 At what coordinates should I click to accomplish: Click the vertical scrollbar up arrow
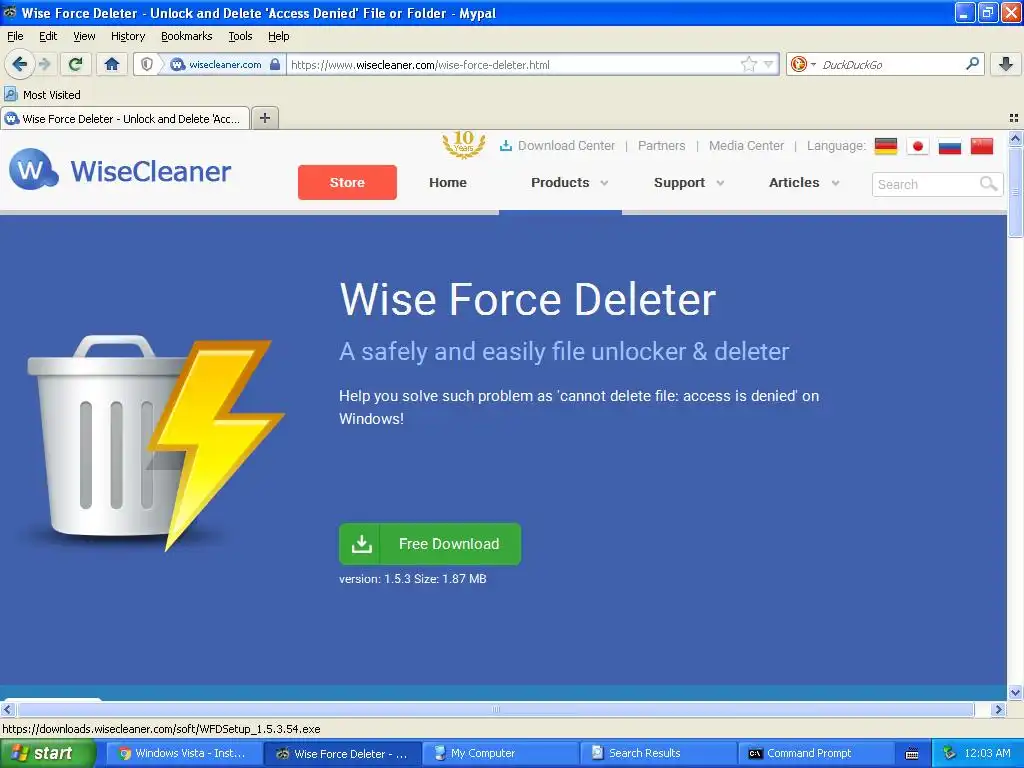(x=1015, y=138)
